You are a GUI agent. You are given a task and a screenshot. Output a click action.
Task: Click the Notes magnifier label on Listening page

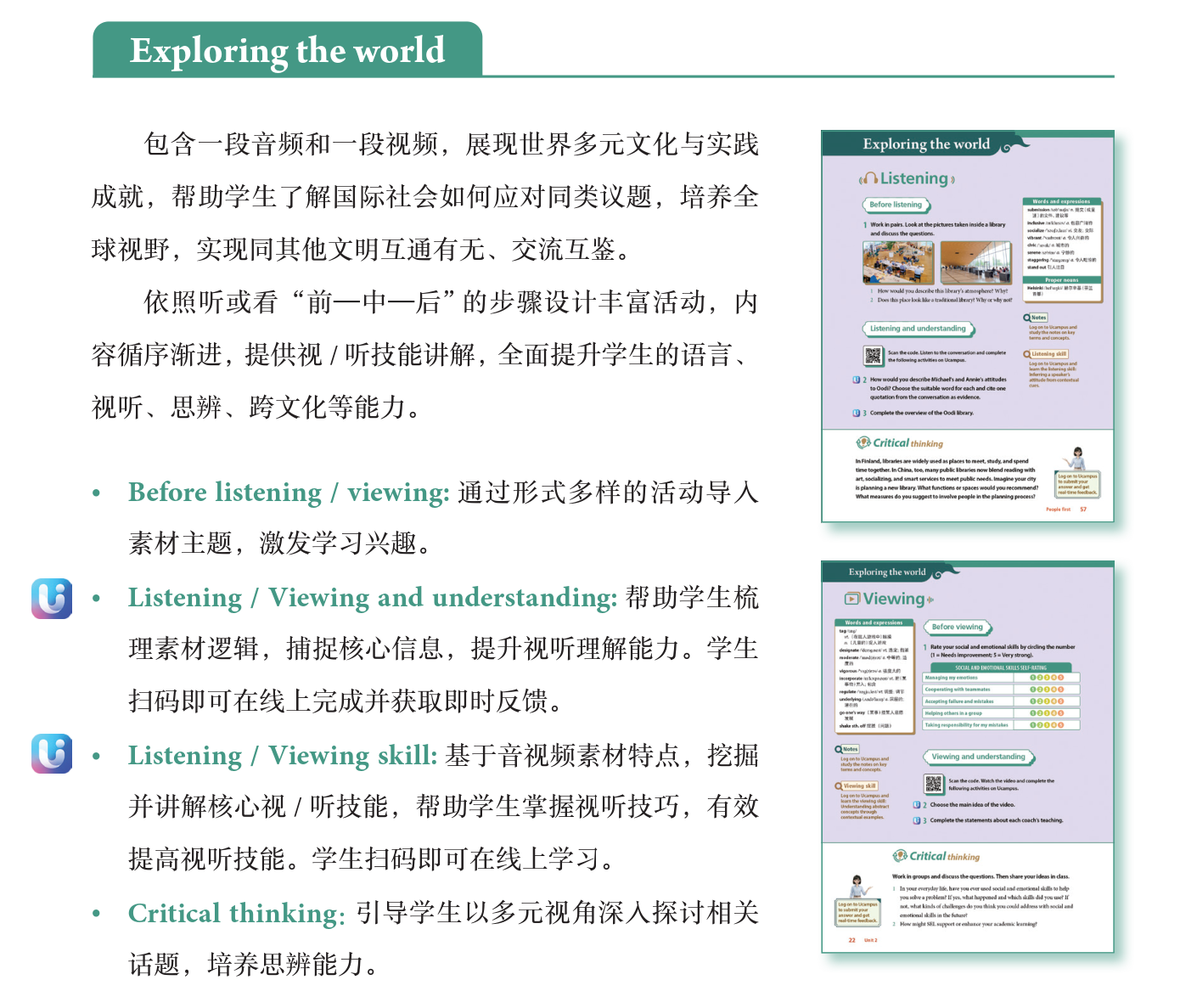coord(1036,318)
